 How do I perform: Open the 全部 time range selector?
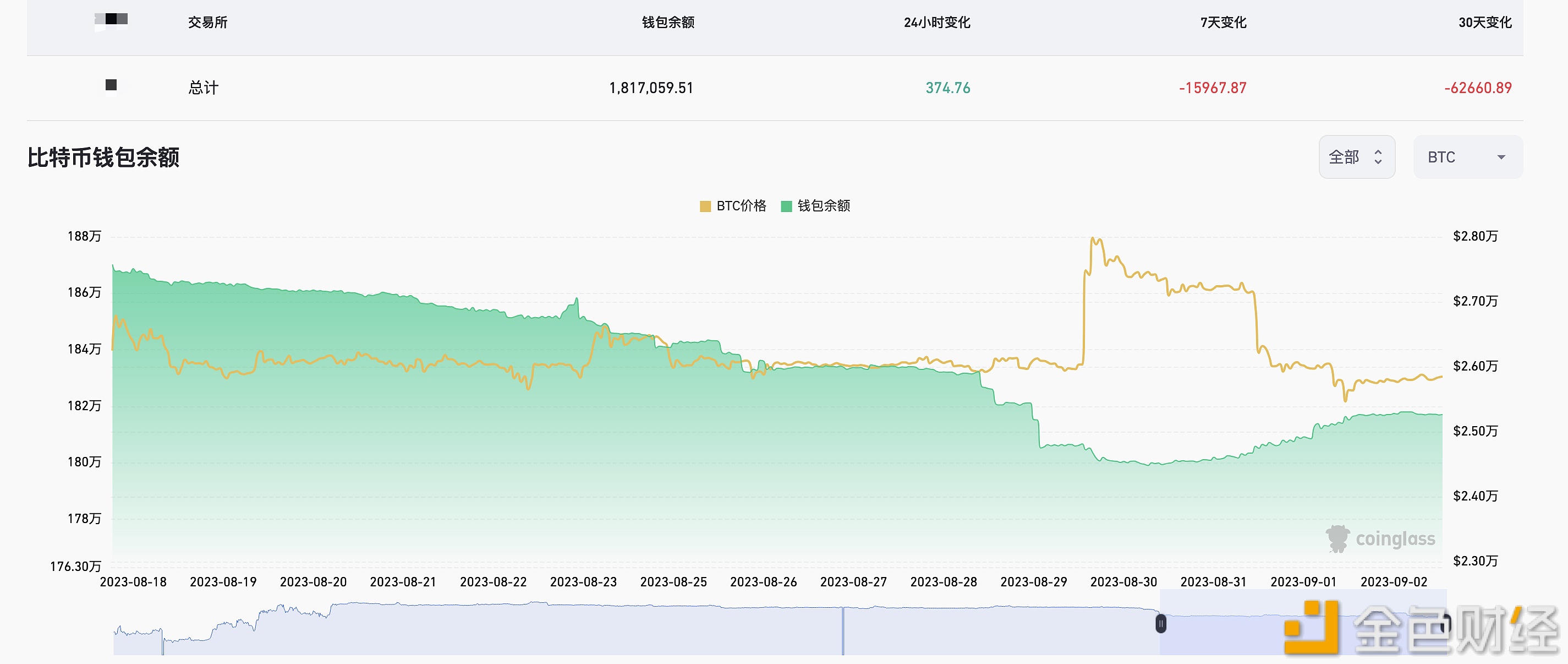[x=1356, y=157]
